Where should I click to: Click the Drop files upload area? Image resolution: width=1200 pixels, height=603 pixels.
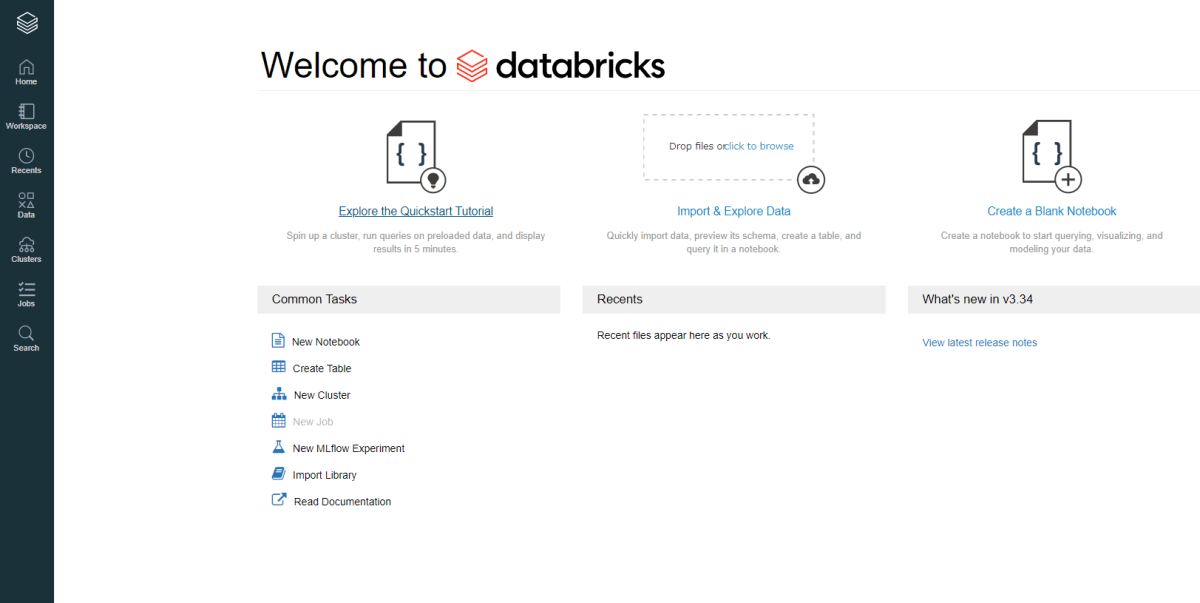click(x=728, y=147)
